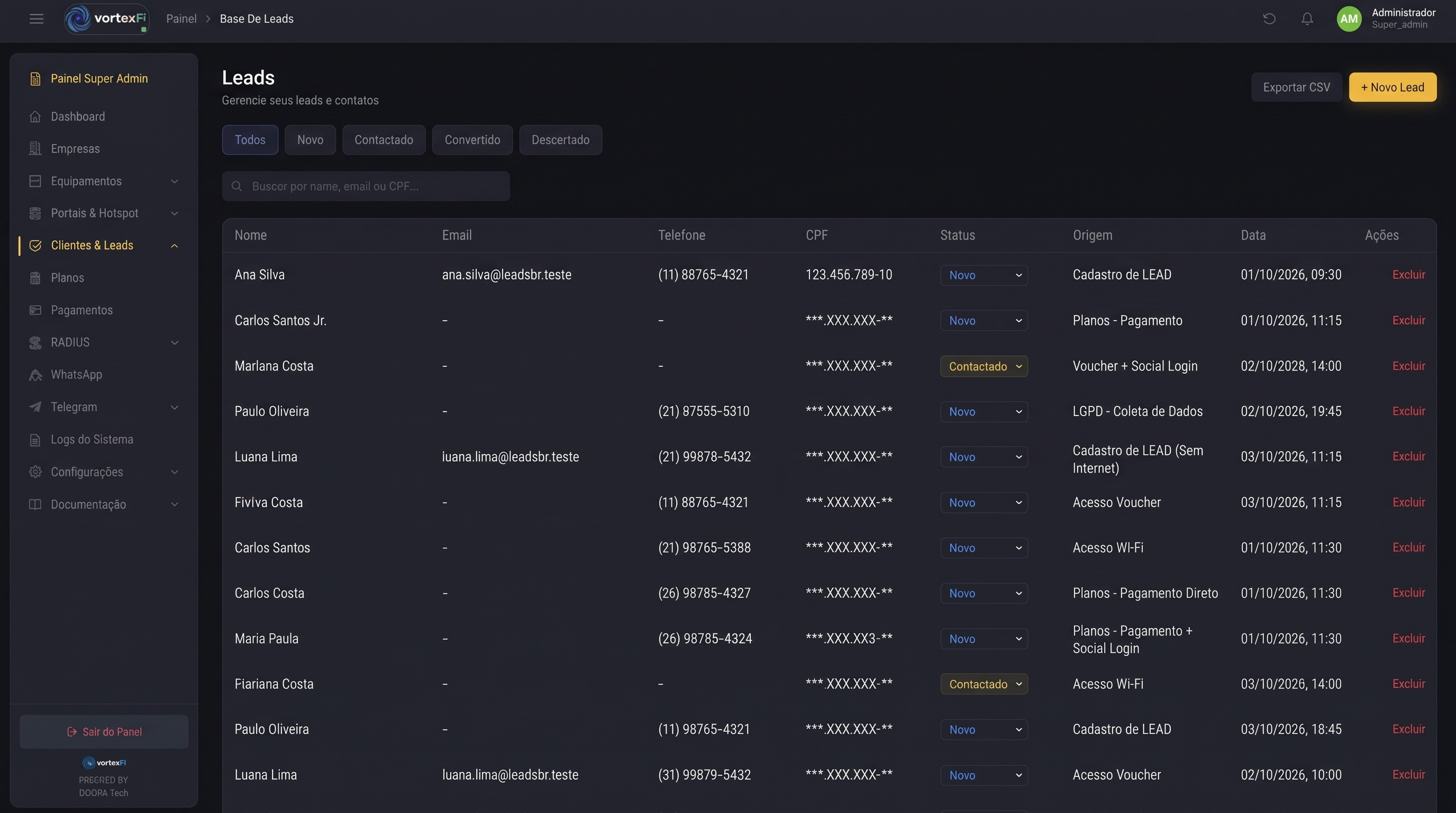Click the Configurações gear icon
The image size is (1456, 813).
point(35,472)
